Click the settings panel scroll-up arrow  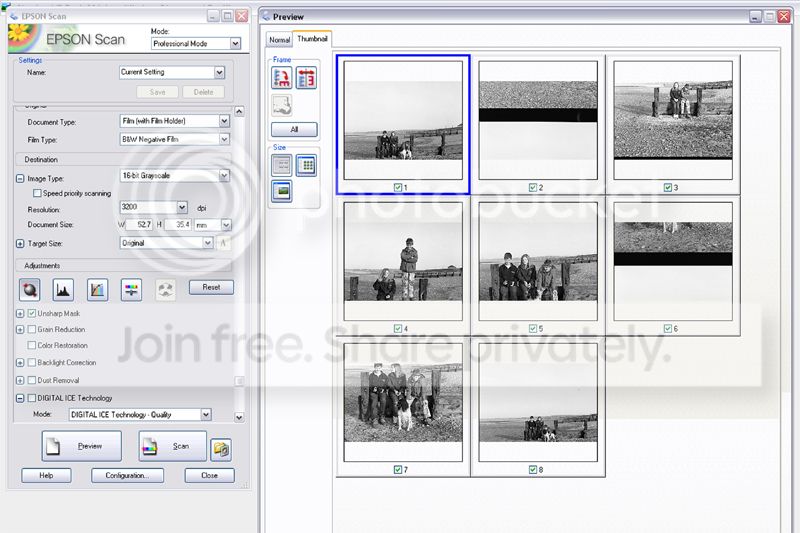tap(239, 111)
